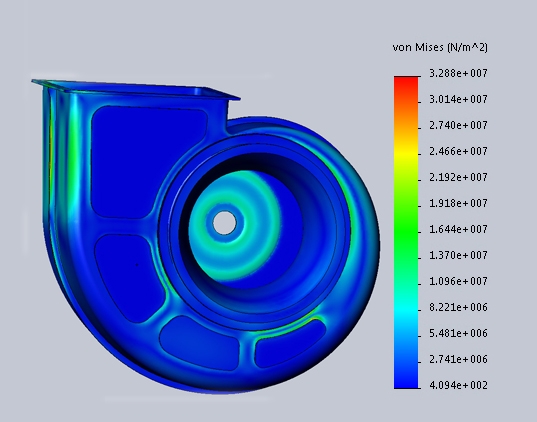Click the legend value 1.370e+007
The width and height of the screenshot is (537, 422).
[458, 256]
